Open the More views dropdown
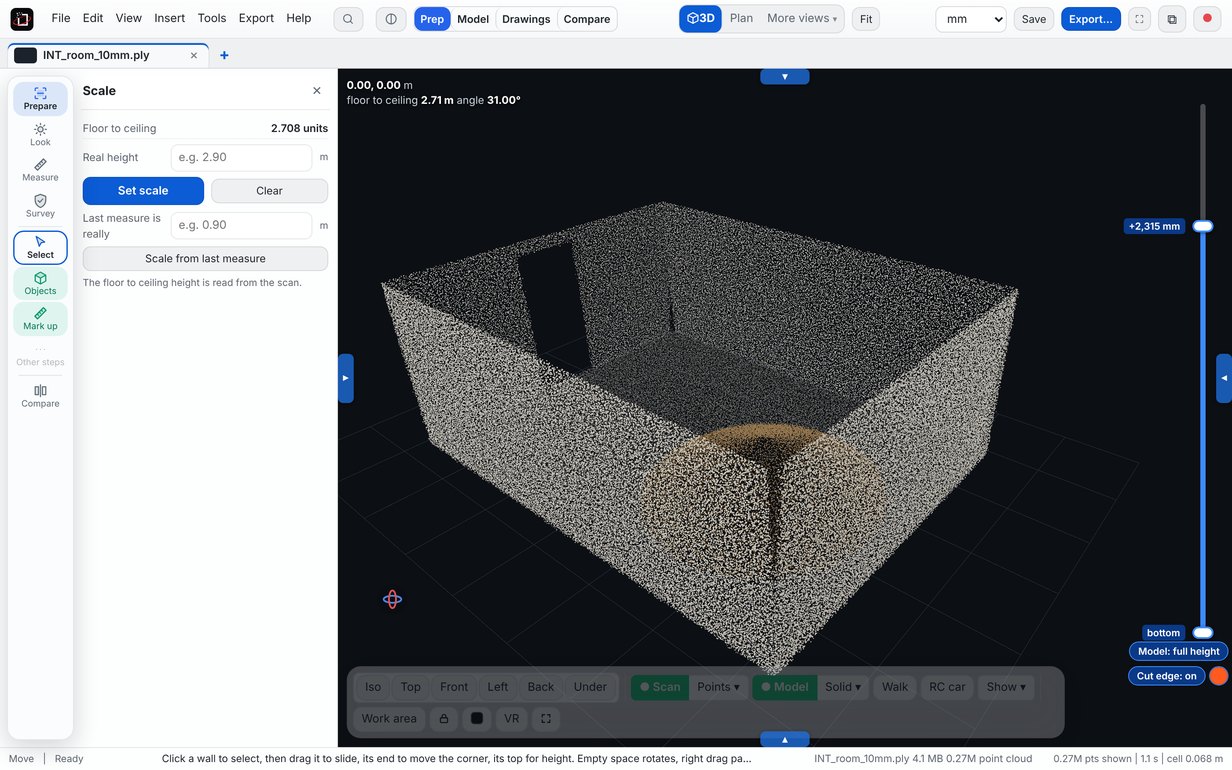The height and width of the screenshot is (770, 1232). click(x=802, y=18)
